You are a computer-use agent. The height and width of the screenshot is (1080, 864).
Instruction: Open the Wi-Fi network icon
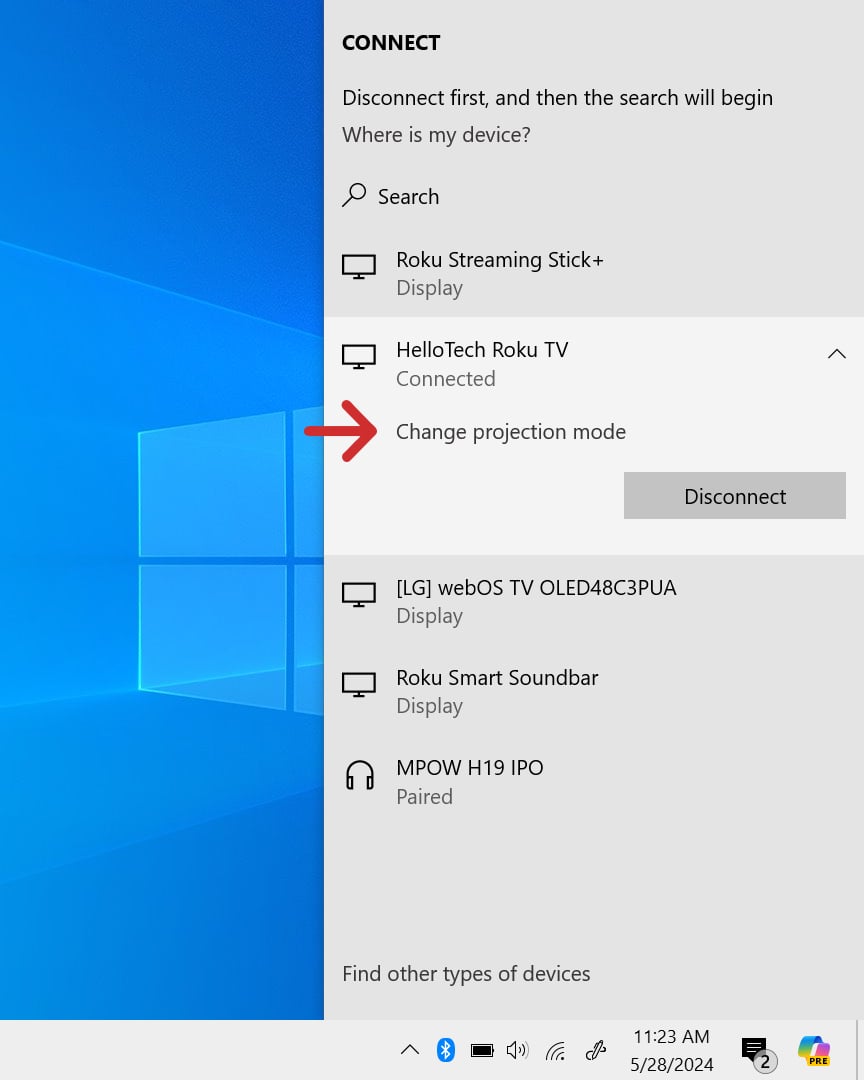point(556,1050)
